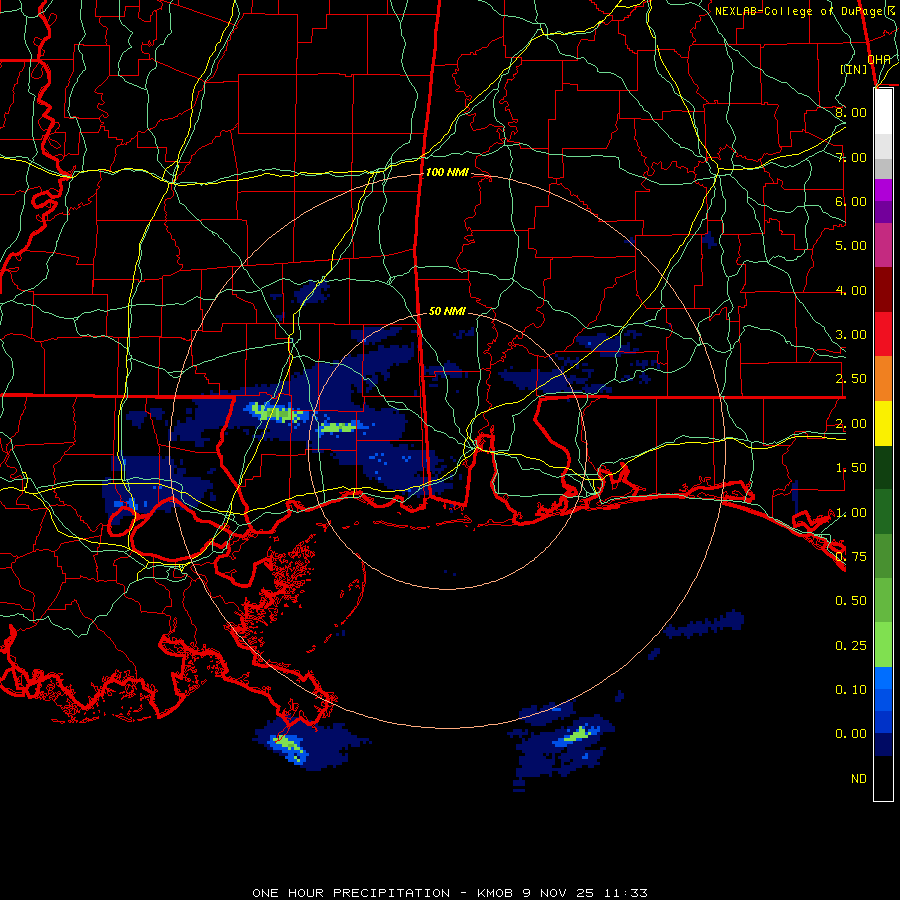Viewport: 900px width, 900px height.
Task: Click the 4.00 legend value
Action: point(851,290)
